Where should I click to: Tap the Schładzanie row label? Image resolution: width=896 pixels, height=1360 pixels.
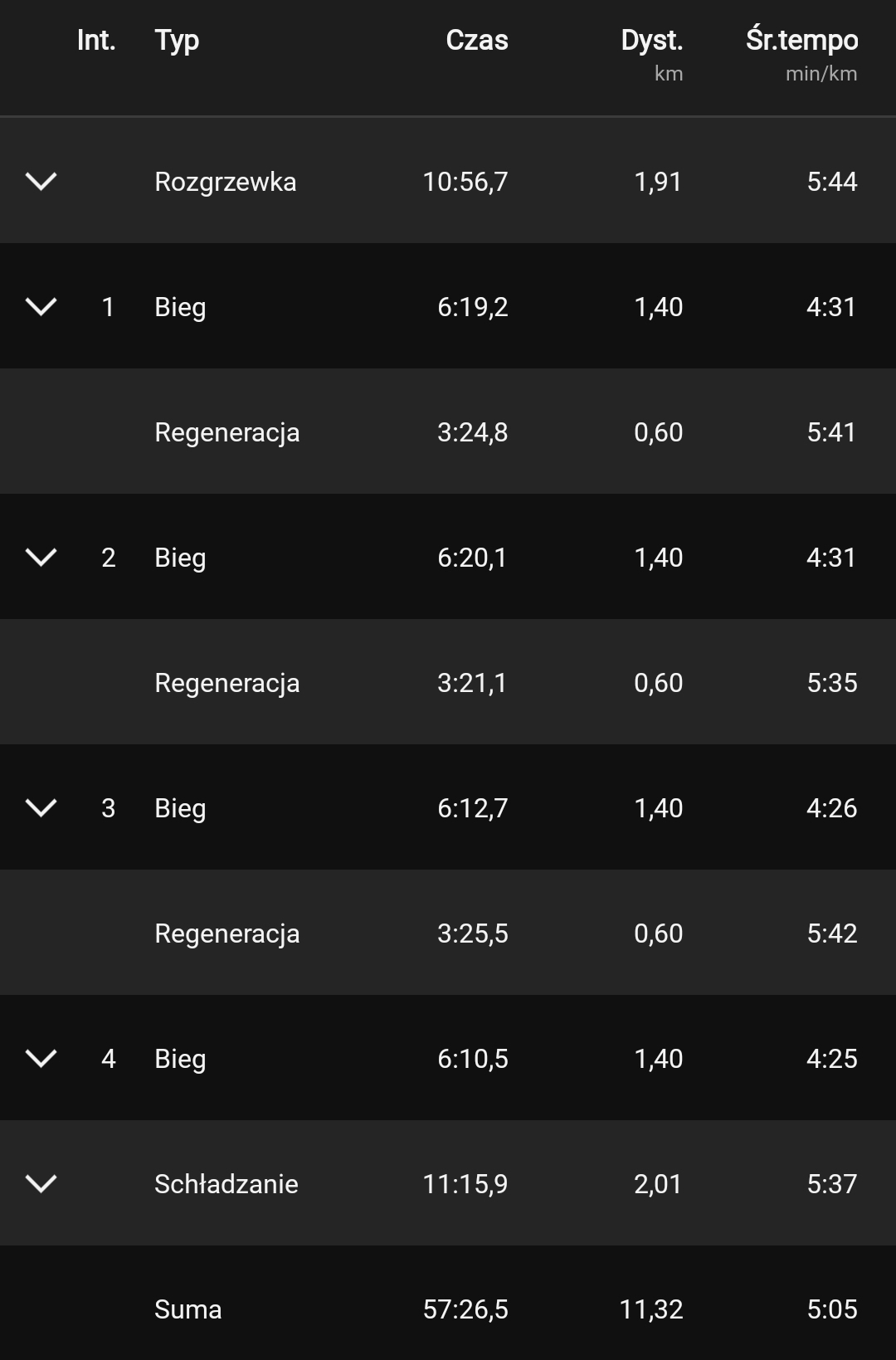coord(226,1184)
